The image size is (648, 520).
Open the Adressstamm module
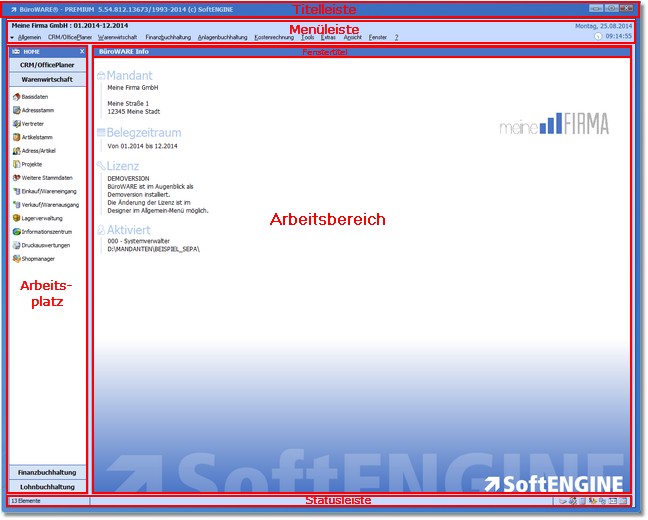[36, 110]
